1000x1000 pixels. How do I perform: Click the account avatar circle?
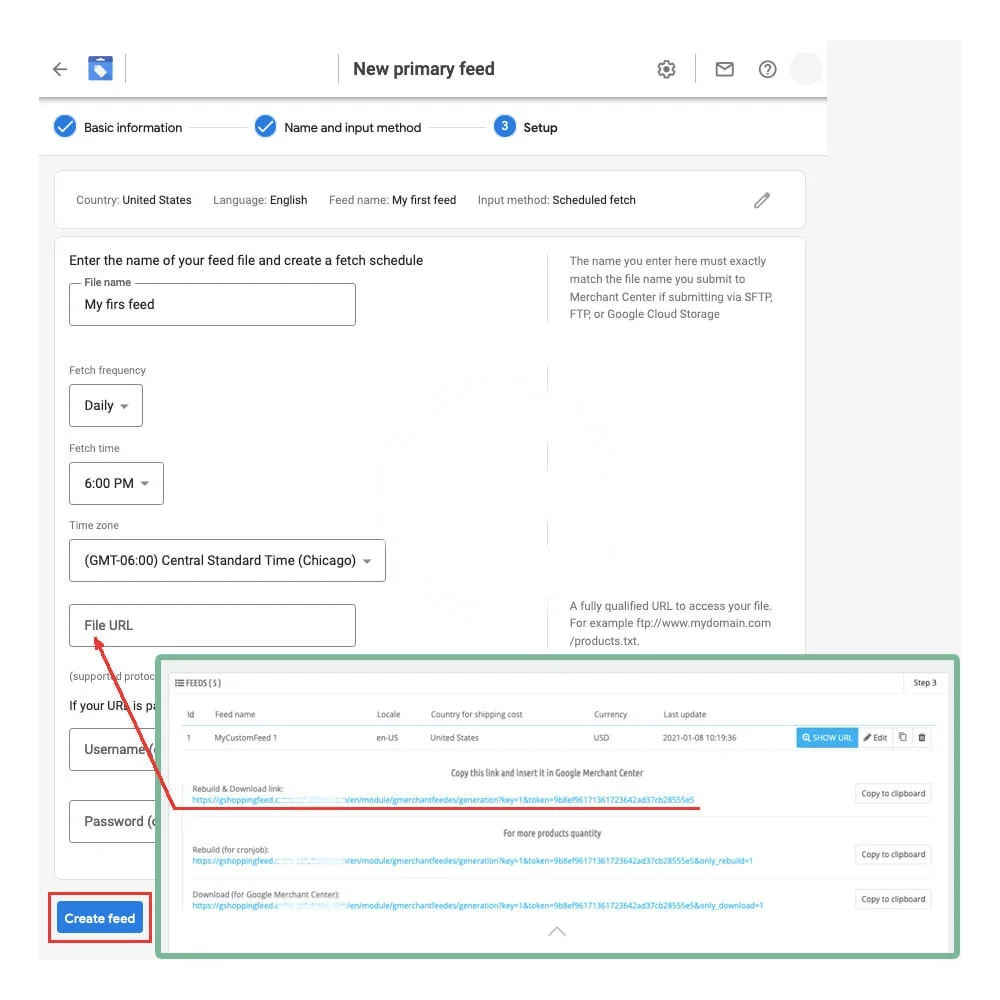click(x=806, y=69)
